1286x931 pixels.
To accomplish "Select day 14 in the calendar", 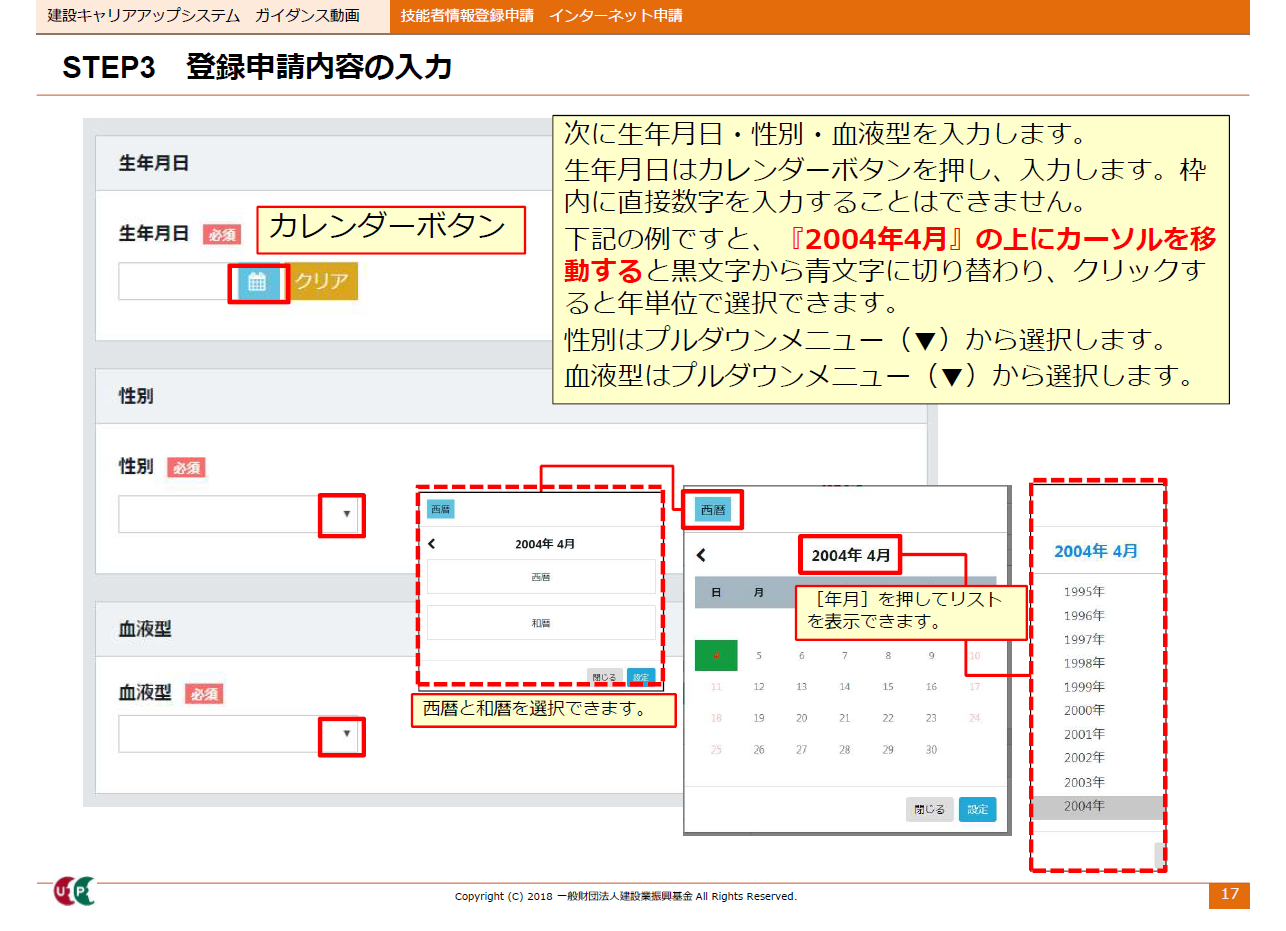I will [845, 687].
